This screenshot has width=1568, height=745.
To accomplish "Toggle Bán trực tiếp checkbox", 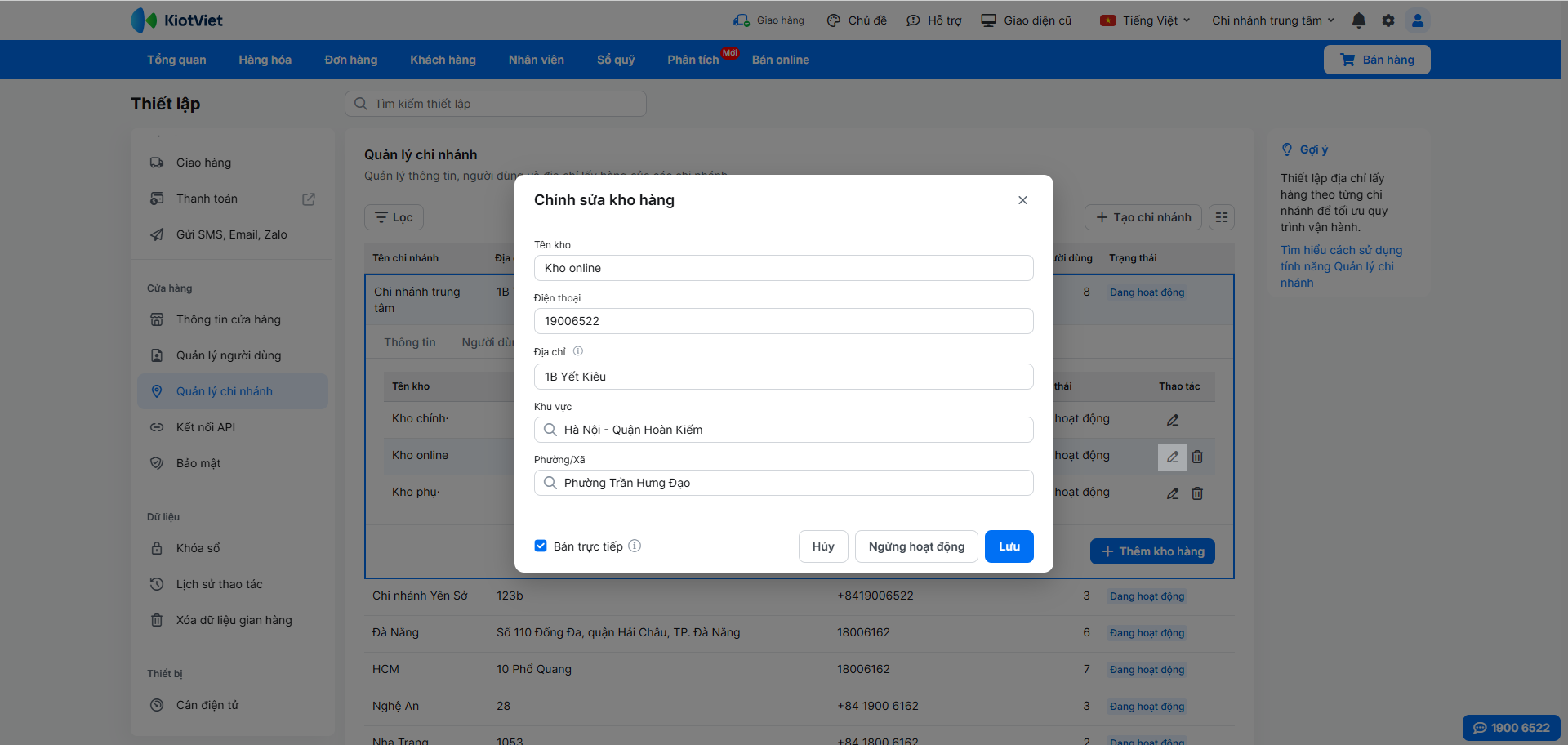I will [x=541, y=546].
